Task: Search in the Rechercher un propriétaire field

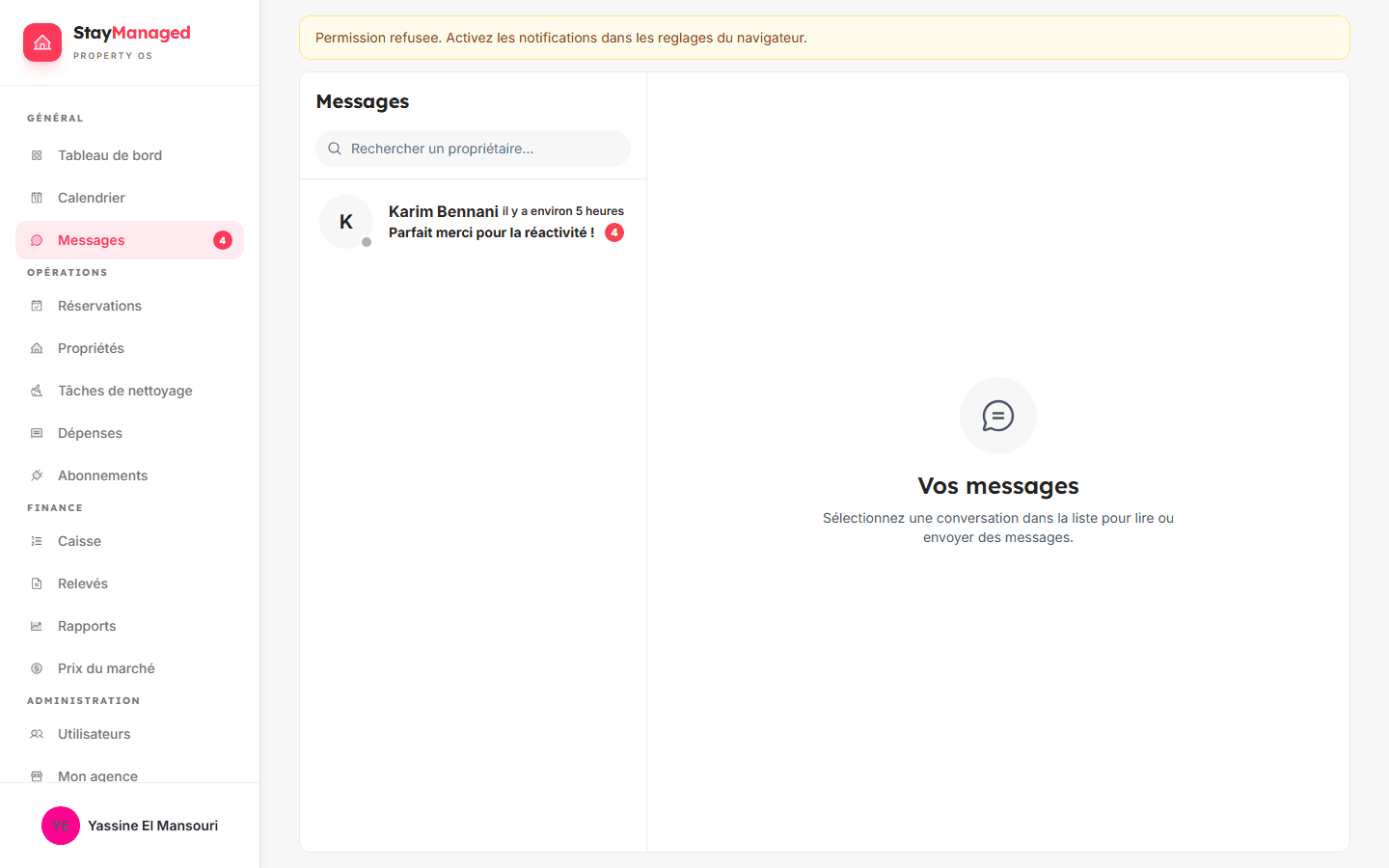Action: [482, 149]
